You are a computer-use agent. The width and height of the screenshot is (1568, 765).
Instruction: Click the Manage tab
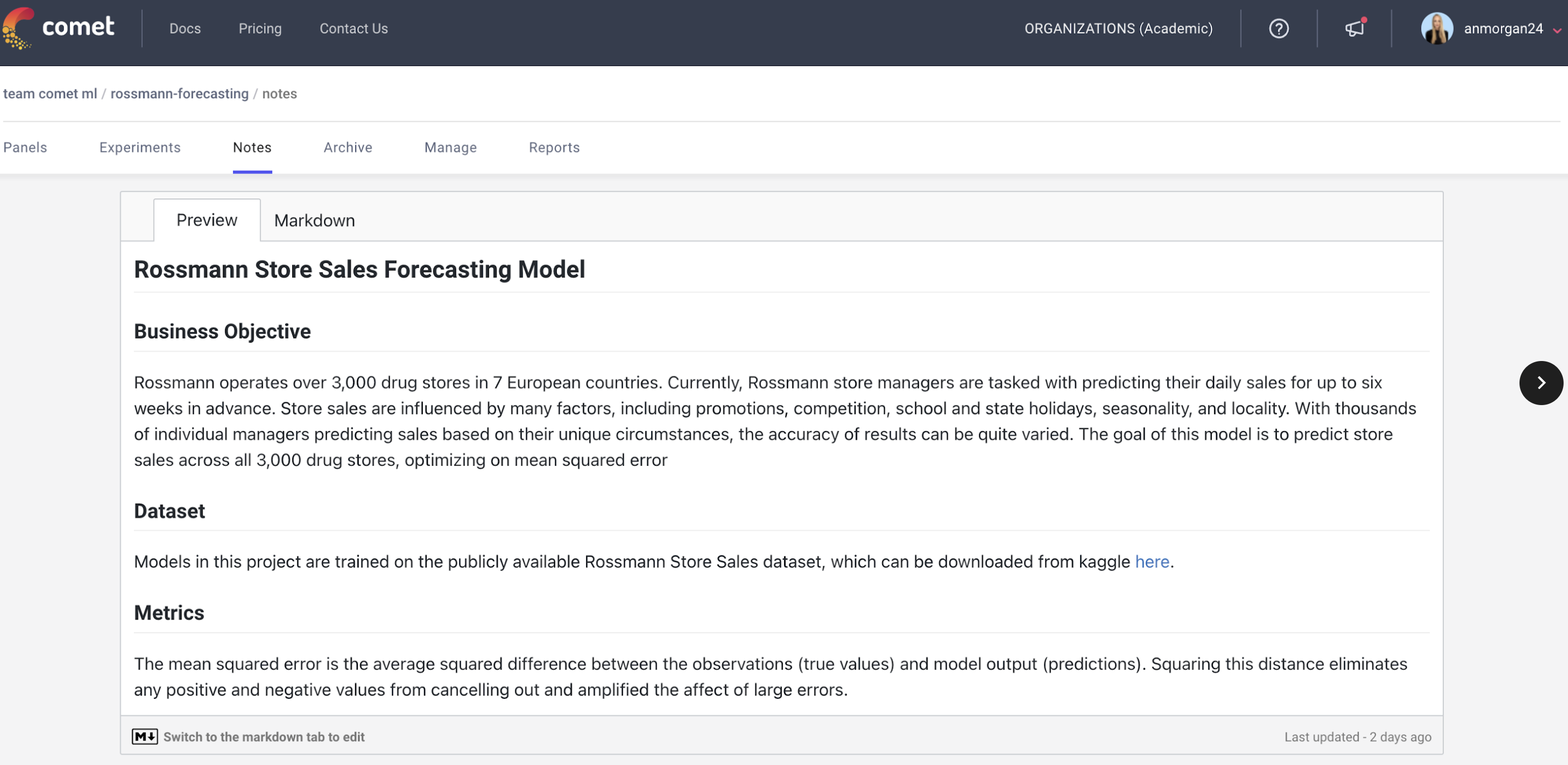pos(450,146)
